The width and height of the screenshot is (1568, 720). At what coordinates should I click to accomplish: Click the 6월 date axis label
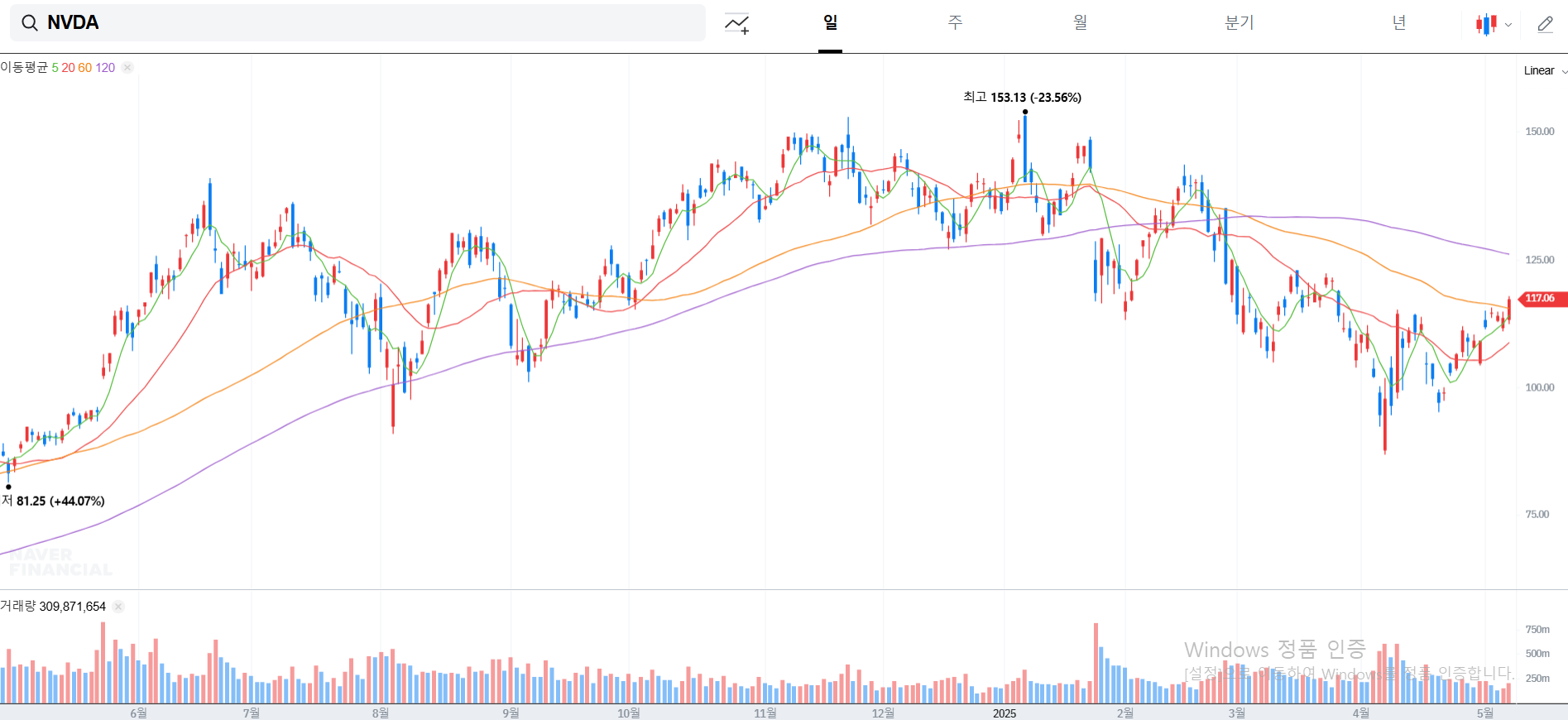tap(138, 713)
